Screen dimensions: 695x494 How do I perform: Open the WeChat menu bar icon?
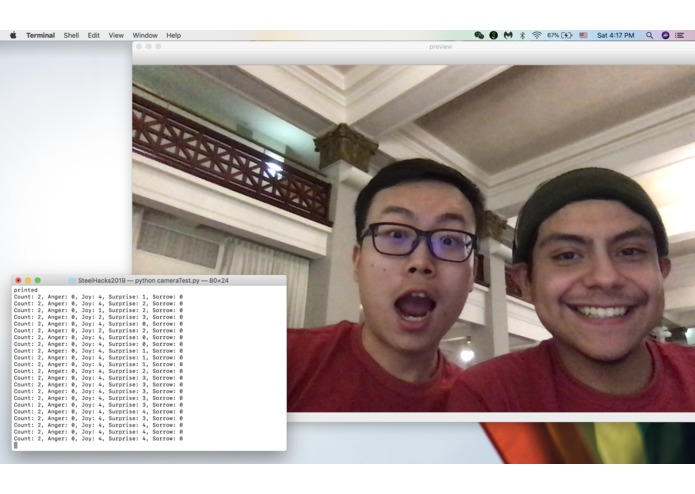pyautogui.click(x=479, y=35)
